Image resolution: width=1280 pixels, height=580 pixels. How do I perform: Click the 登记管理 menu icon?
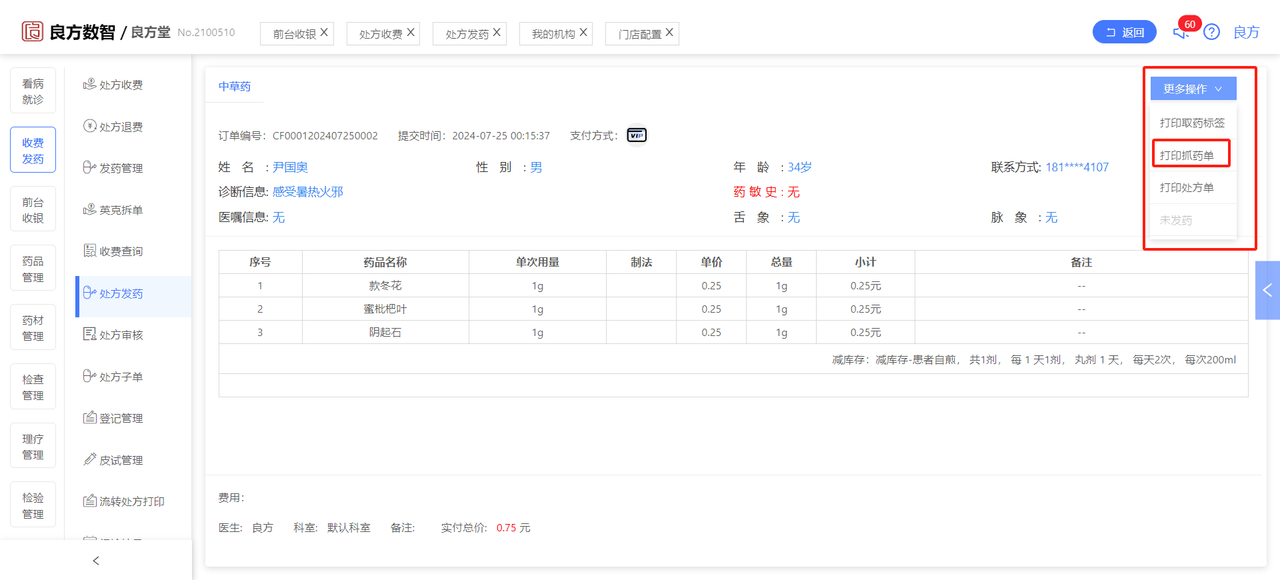[x=90, y=418]
